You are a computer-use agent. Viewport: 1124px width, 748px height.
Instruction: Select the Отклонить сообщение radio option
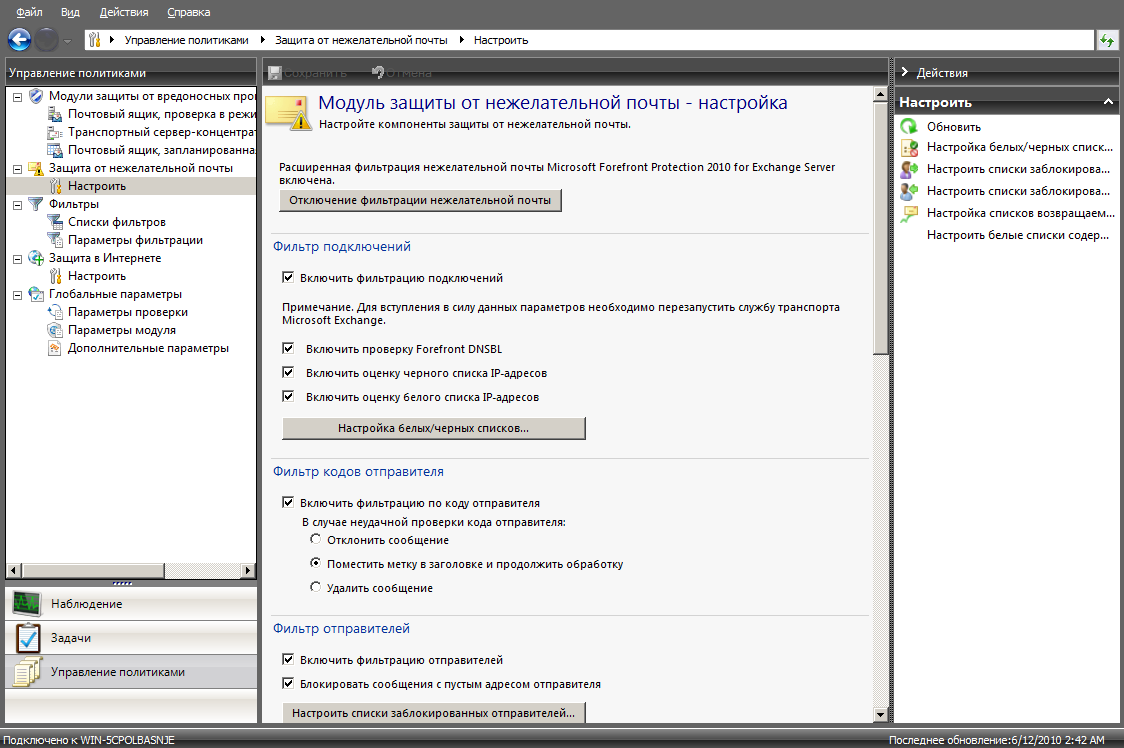pyautogui.click(x=315, y=540)
